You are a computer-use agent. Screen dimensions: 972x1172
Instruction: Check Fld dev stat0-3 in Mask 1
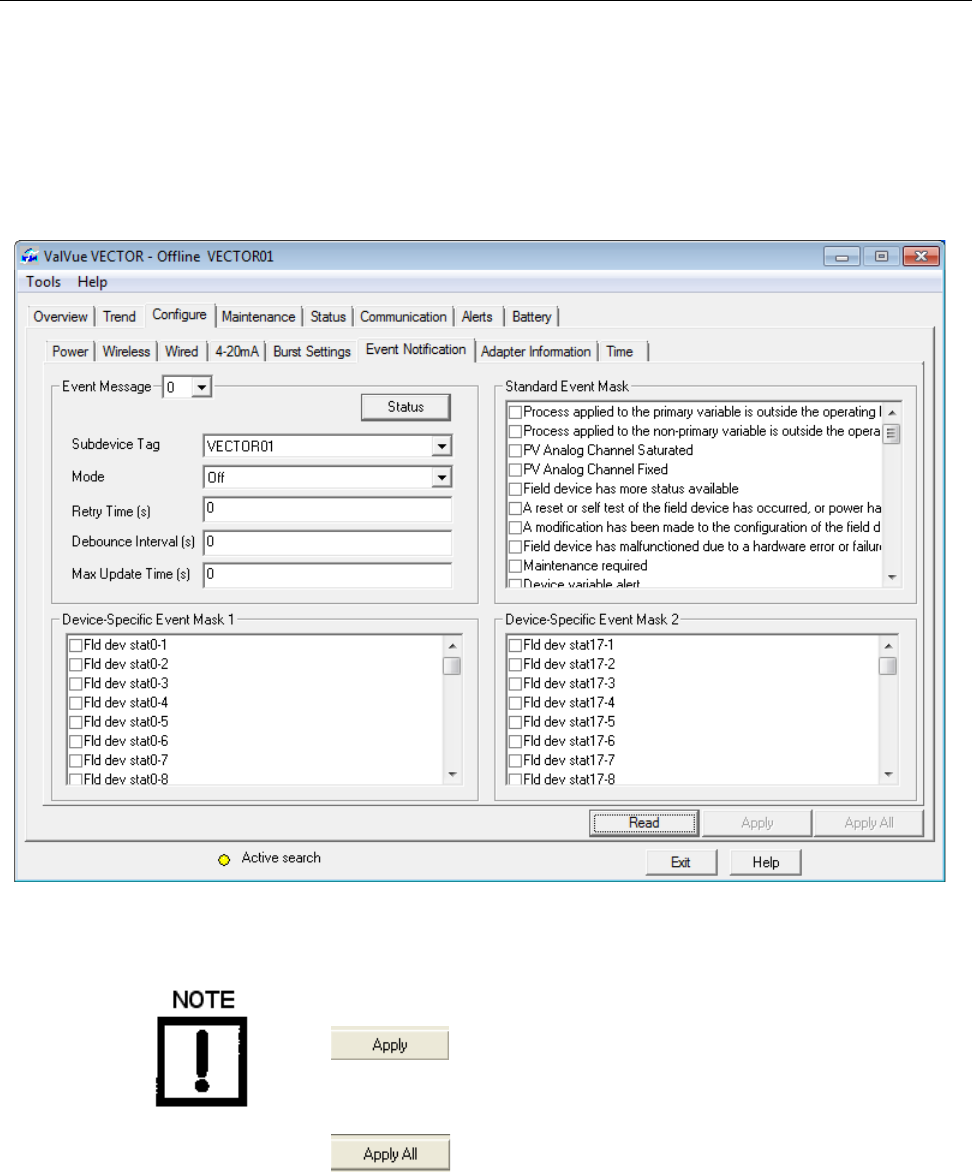tap(76, 684)
